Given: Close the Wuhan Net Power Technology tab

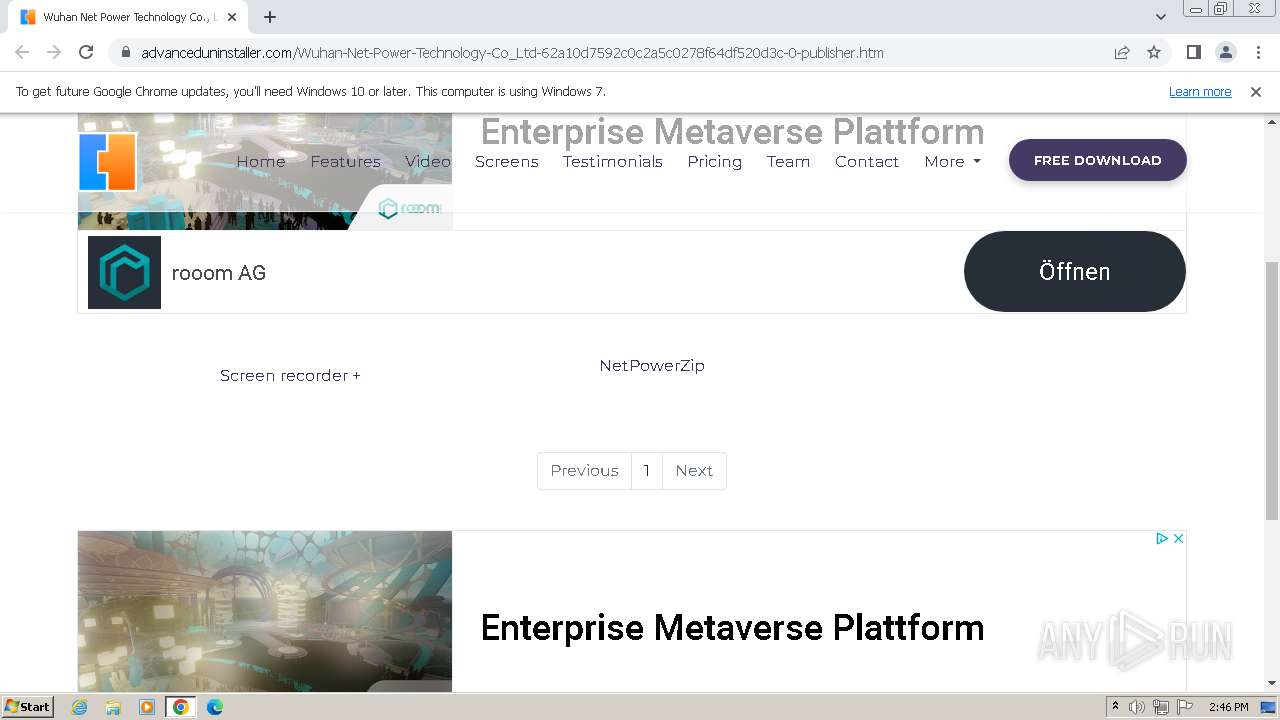Looking at the screenshot, I should [x=232, y=17].
